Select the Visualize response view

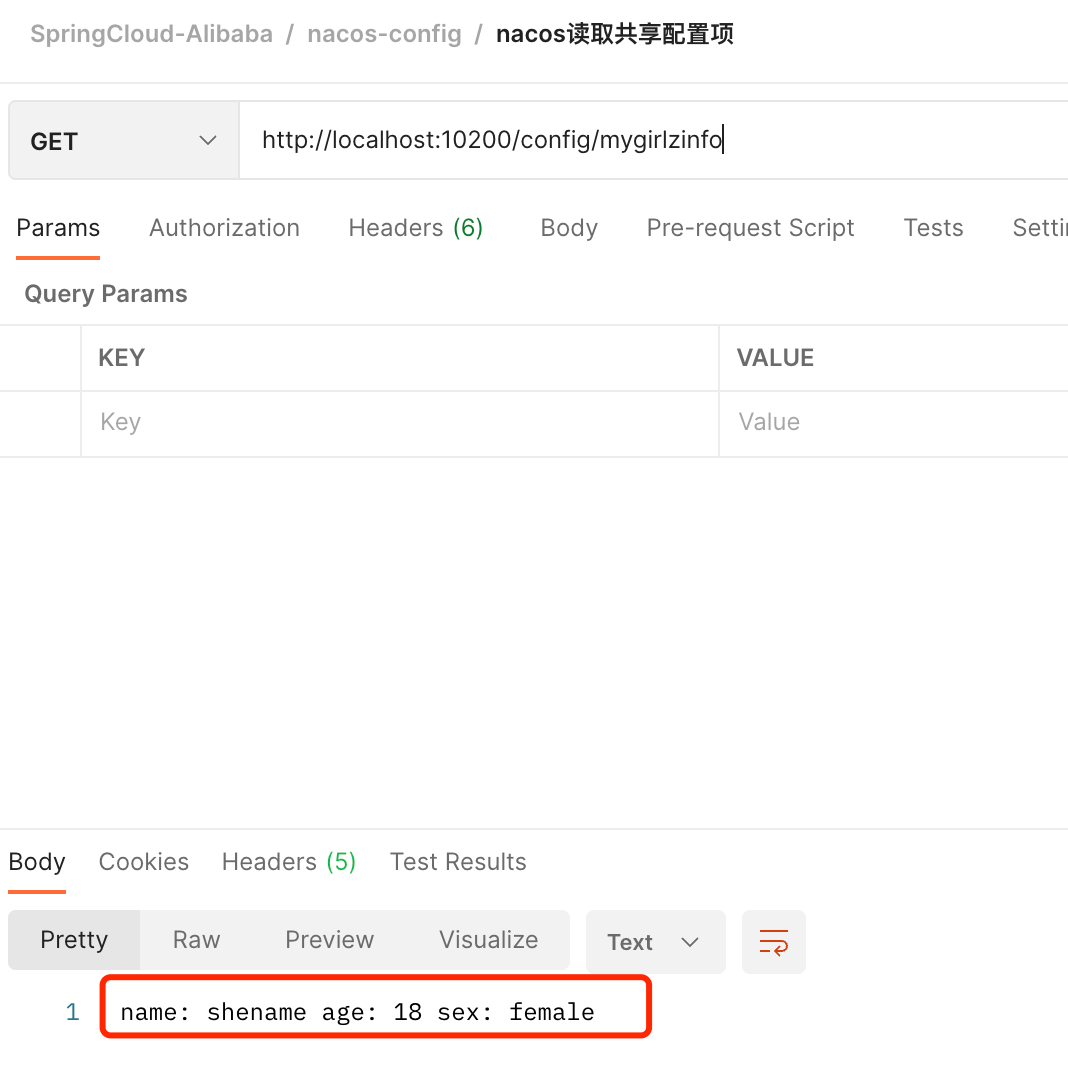coord(488,940)
